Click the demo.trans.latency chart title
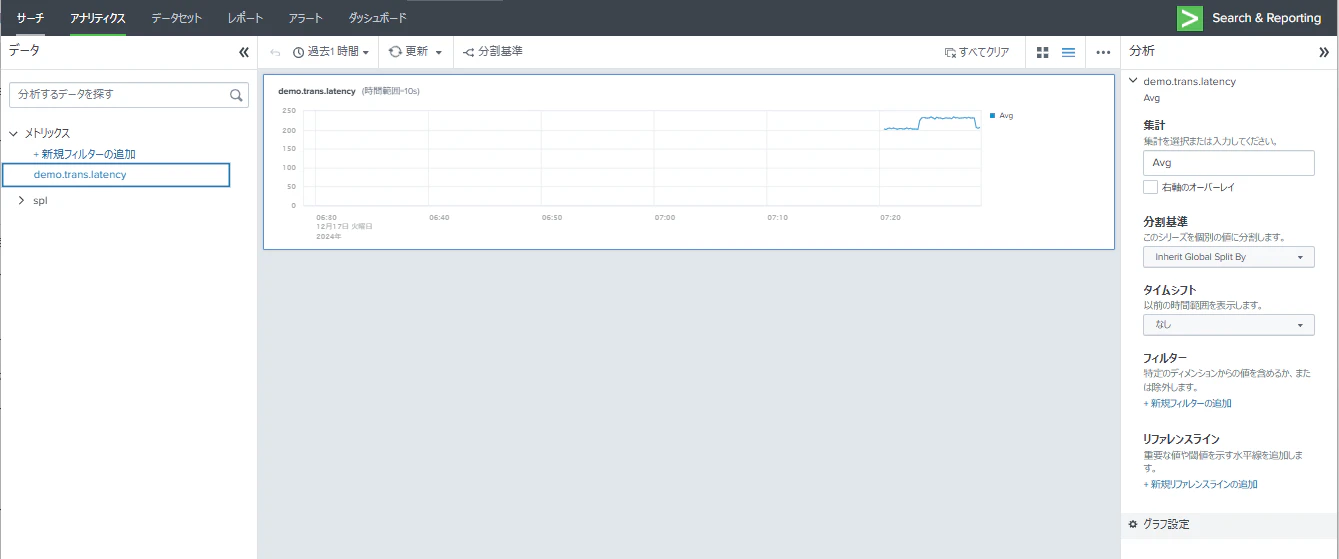The width and height of the screenshot is (1339, 559). (316, 91)
